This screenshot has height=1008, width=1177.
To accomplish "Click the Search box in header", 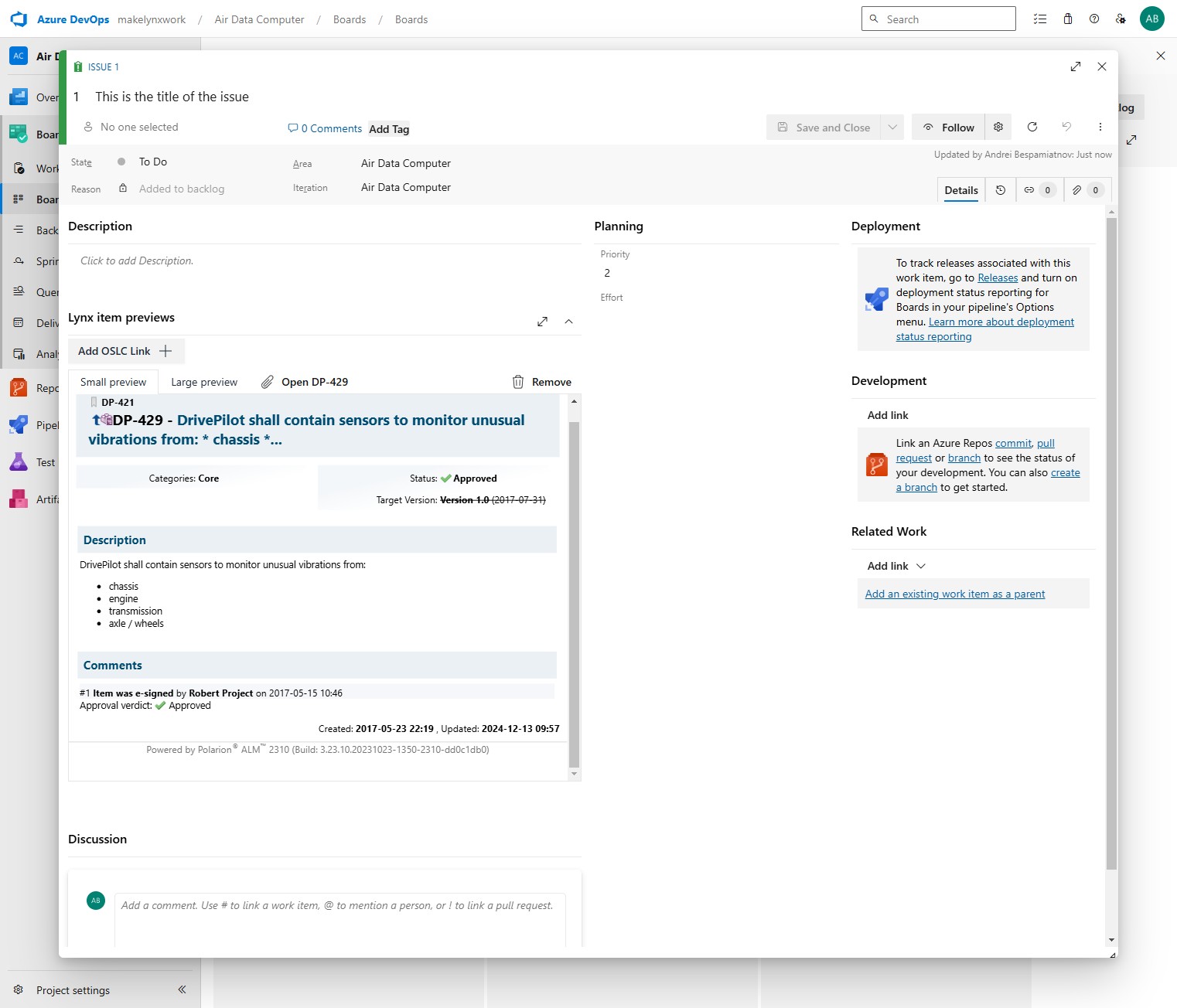I will [938, 19].
